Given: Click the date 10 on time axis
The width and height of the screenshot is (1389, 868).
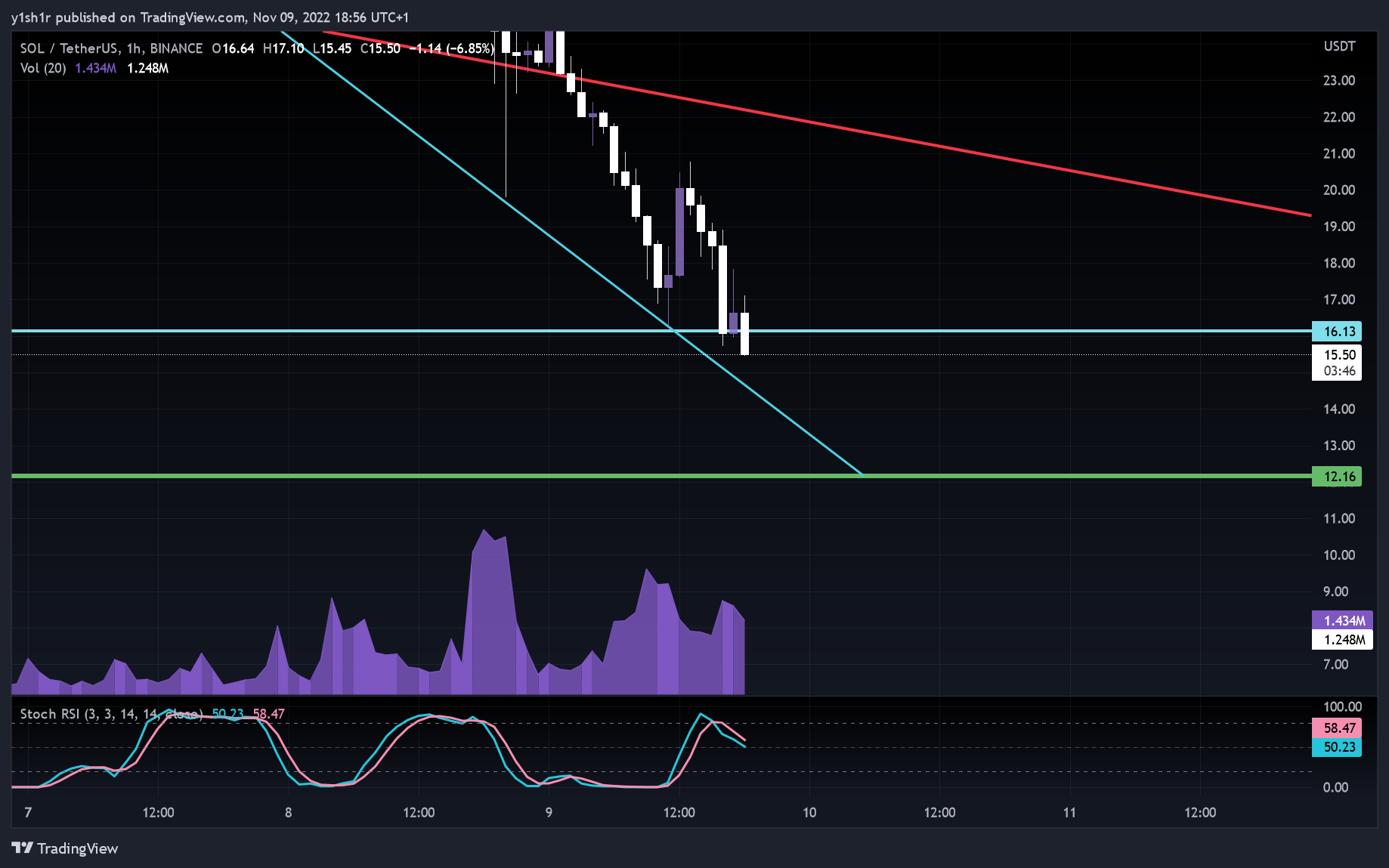Looking at the screenshot, I should (x=809, y=813).
